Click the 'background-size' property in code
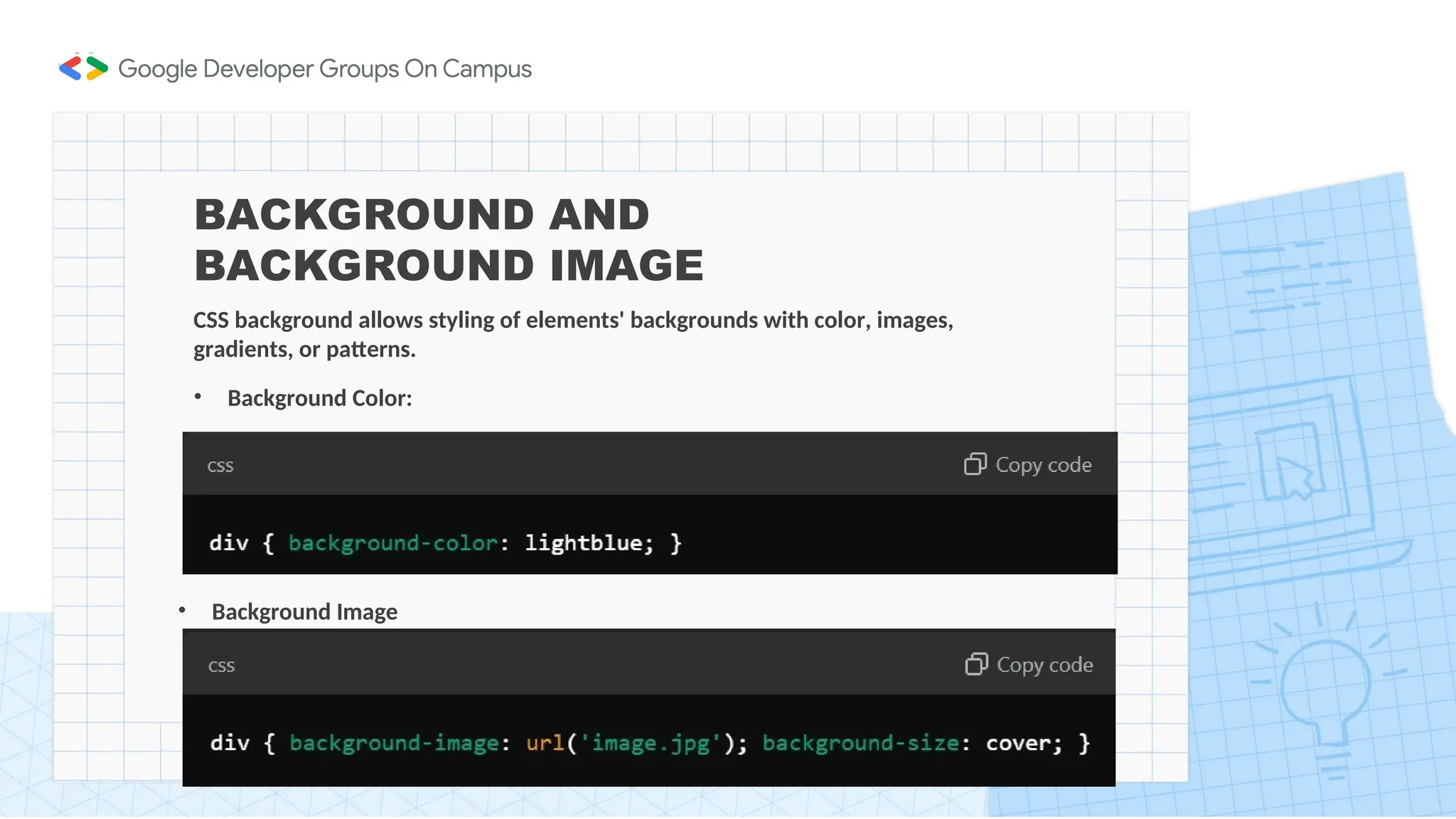Screen dimensions: 1456x819 [860, 743]
